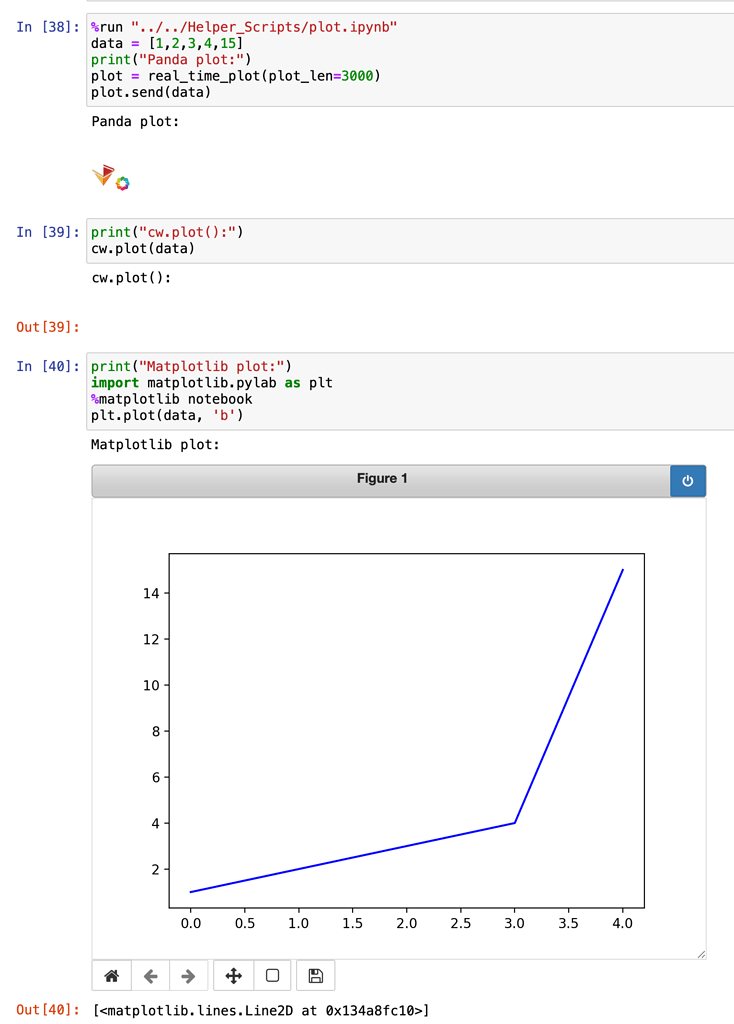
Task: Stop figure interaction with the blue power button
Action: click(688, 481)
